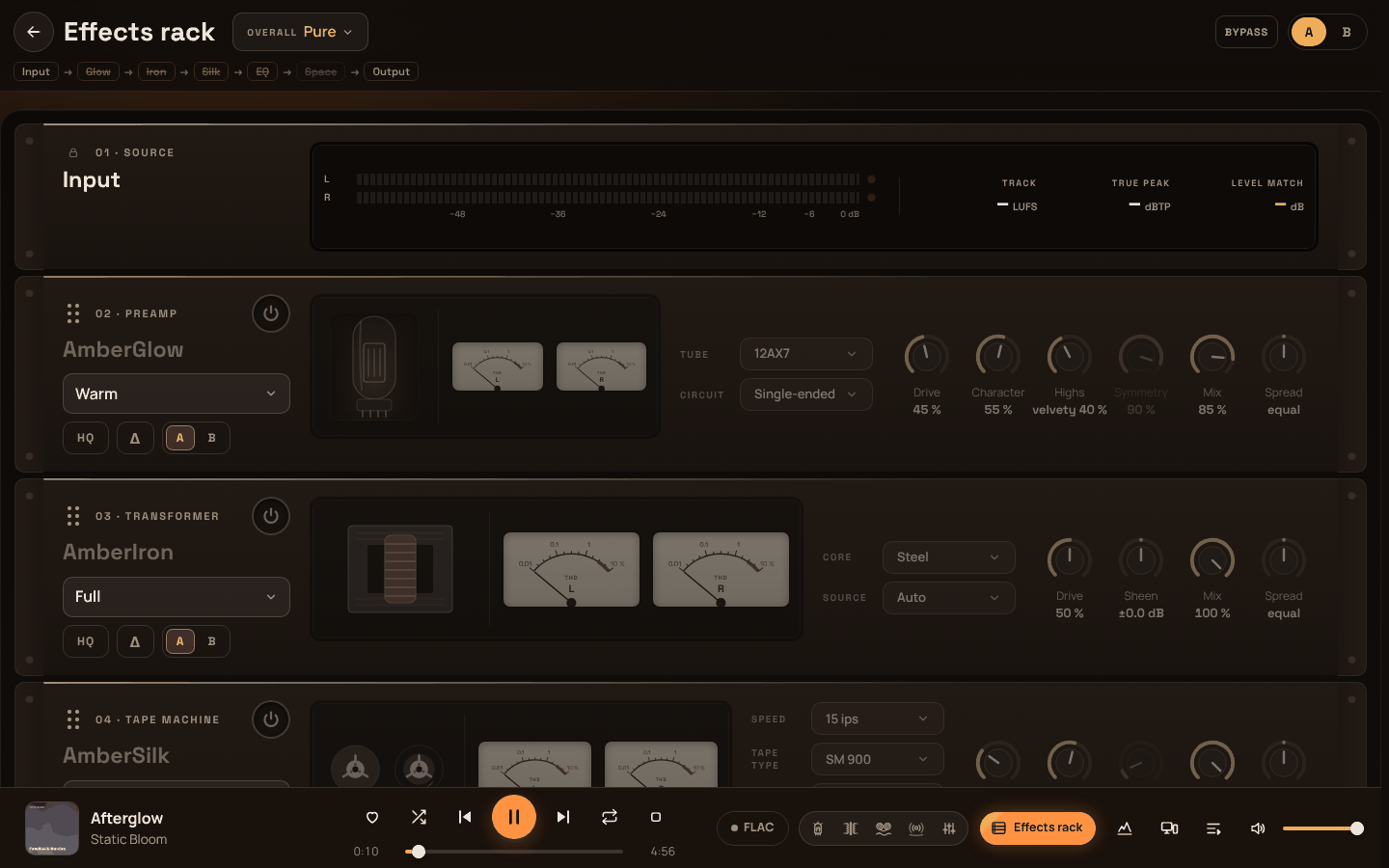Mute audio with the speaker icon

click(1258, 828)
